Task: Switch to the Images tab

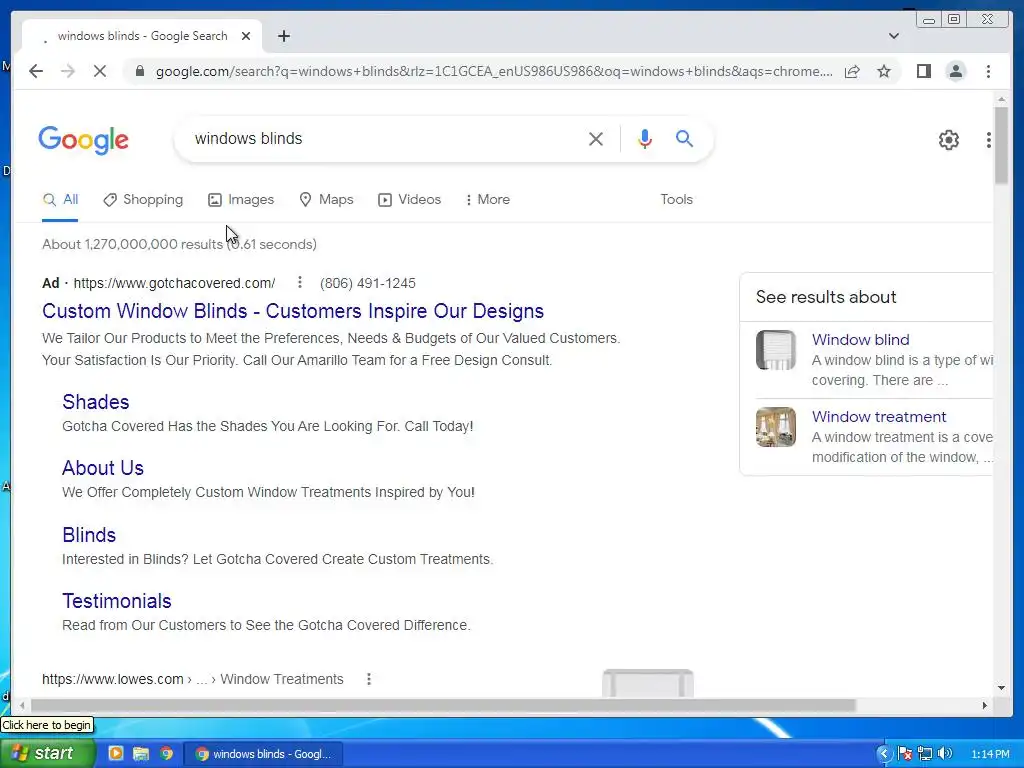Action: (x=241, y=200)
